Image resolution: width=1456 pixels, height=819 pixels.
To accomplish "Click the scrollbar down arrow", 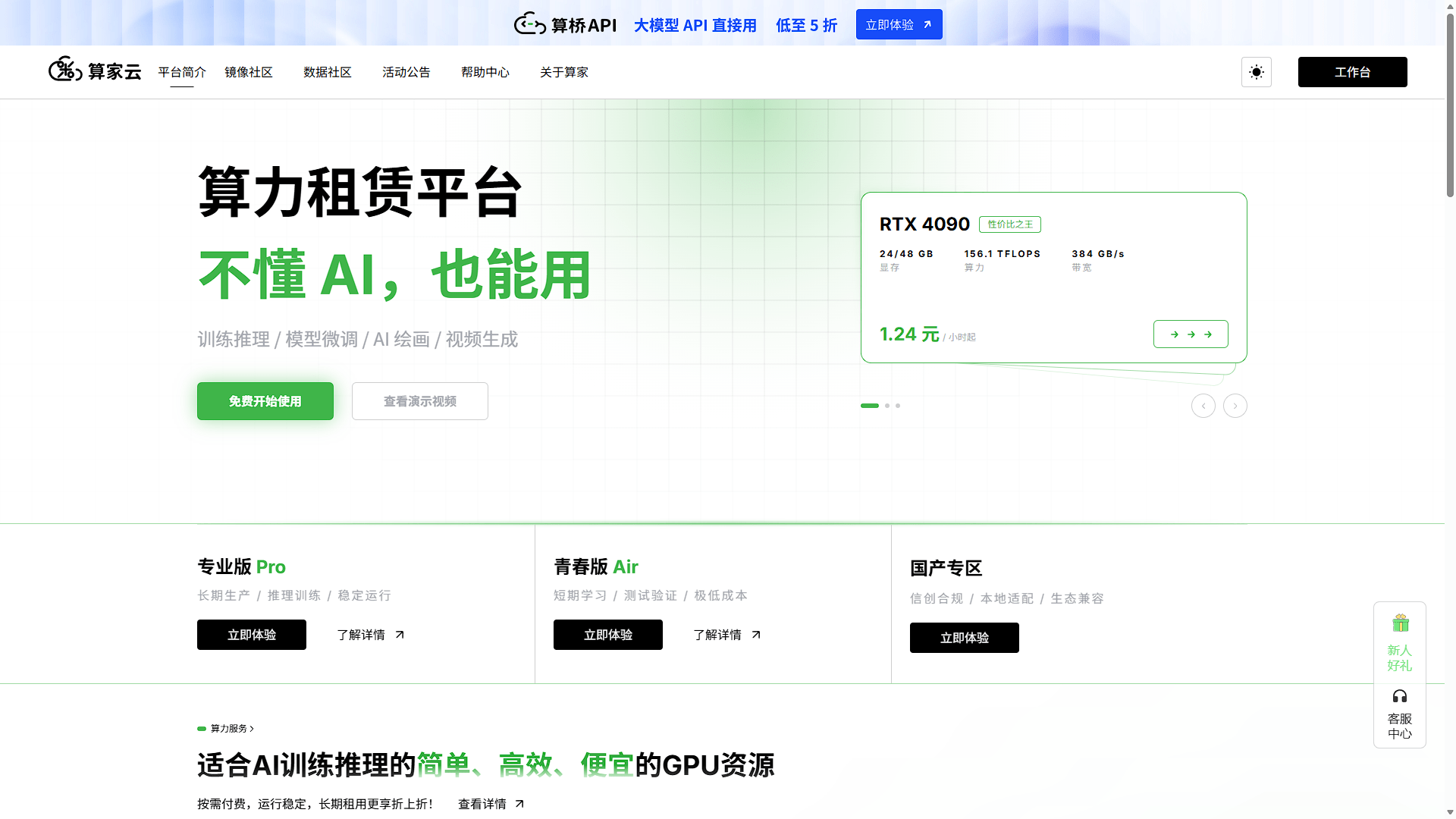I will pyautogui.click(x=1450, y=813).
